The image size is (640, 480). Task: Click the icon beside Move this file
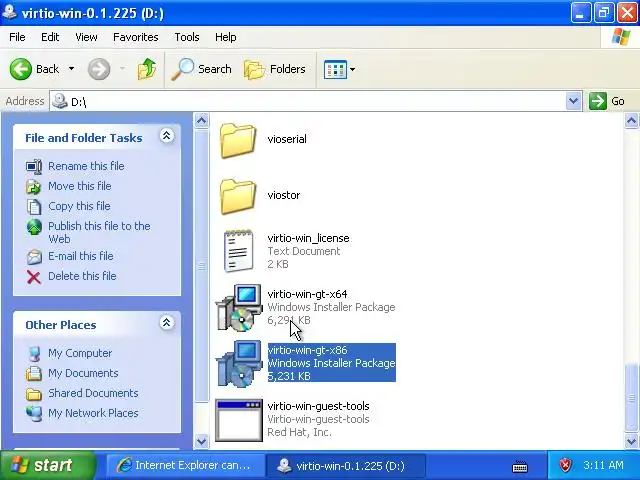point(34,187)
